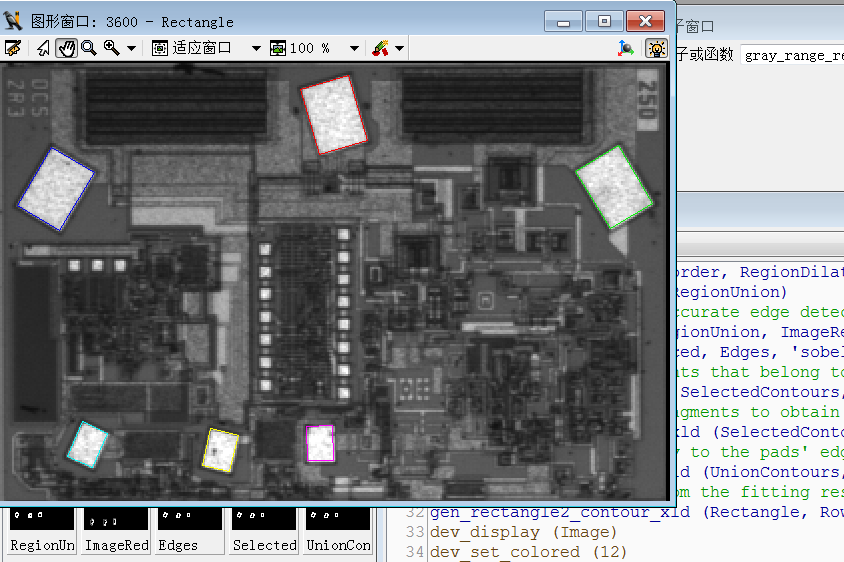Click code line 34 dev_set_colored (12)
The image size is (844, 562).
tap(529, 552)
